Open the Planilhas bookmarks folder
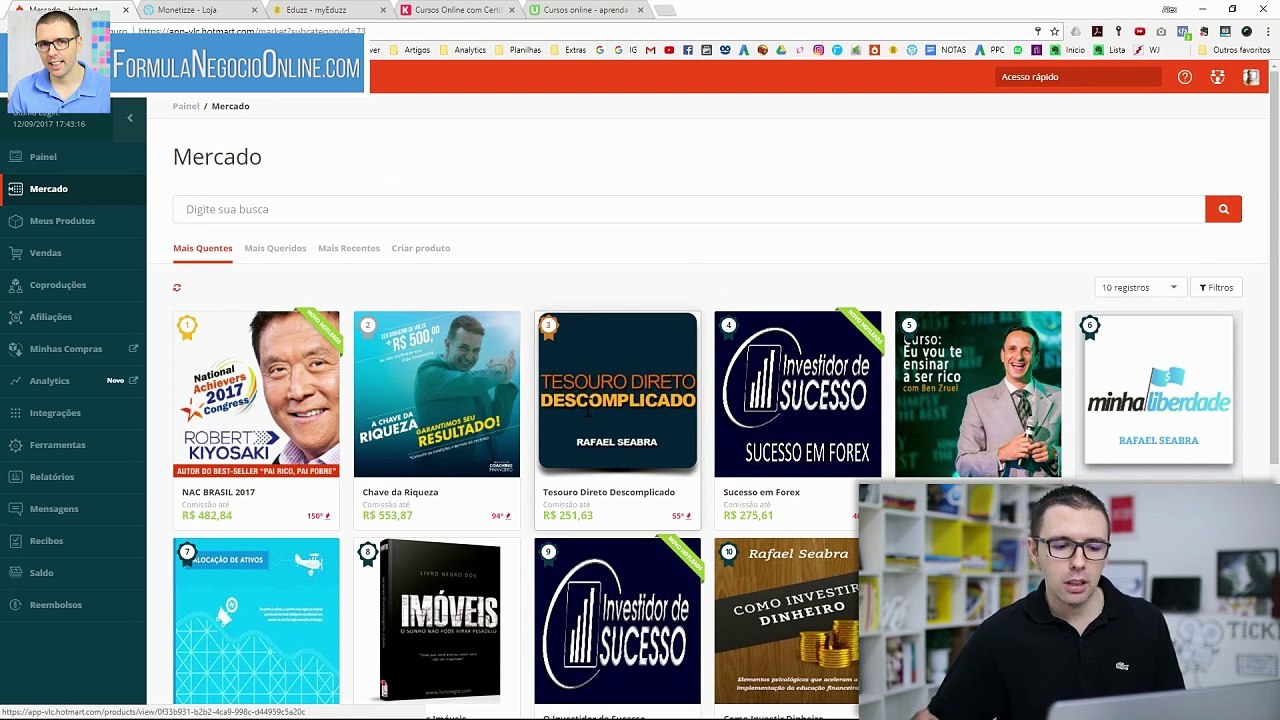This screenshot has width=1280, height=720. [x=518, y=50]
